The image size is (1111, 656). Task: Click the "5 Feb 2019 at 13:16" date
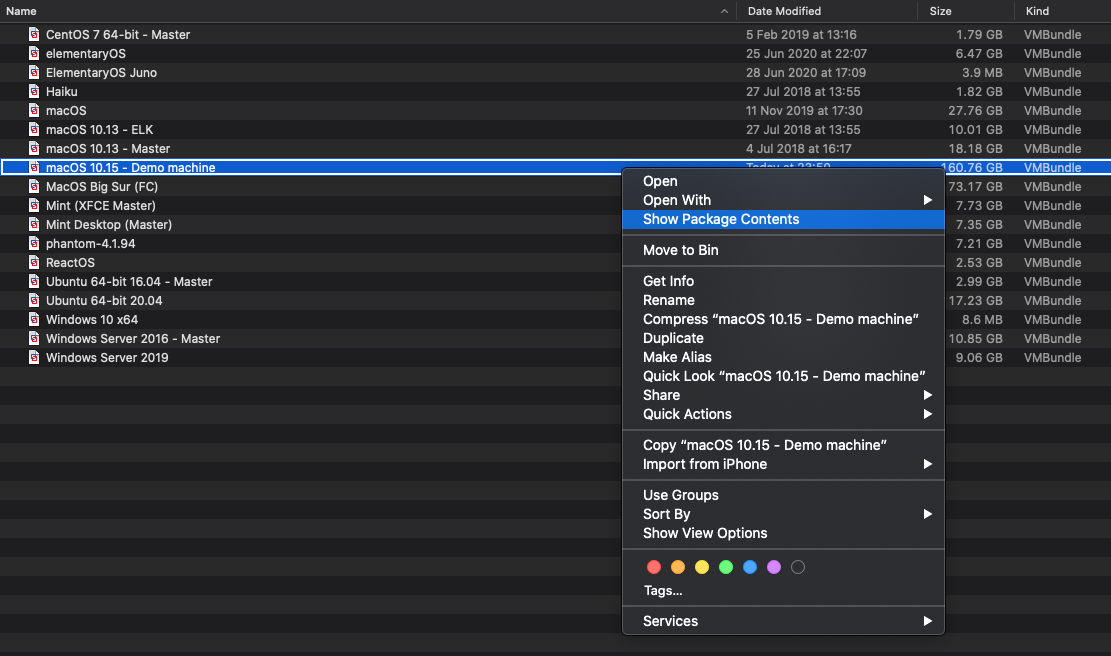click(801, 35)
